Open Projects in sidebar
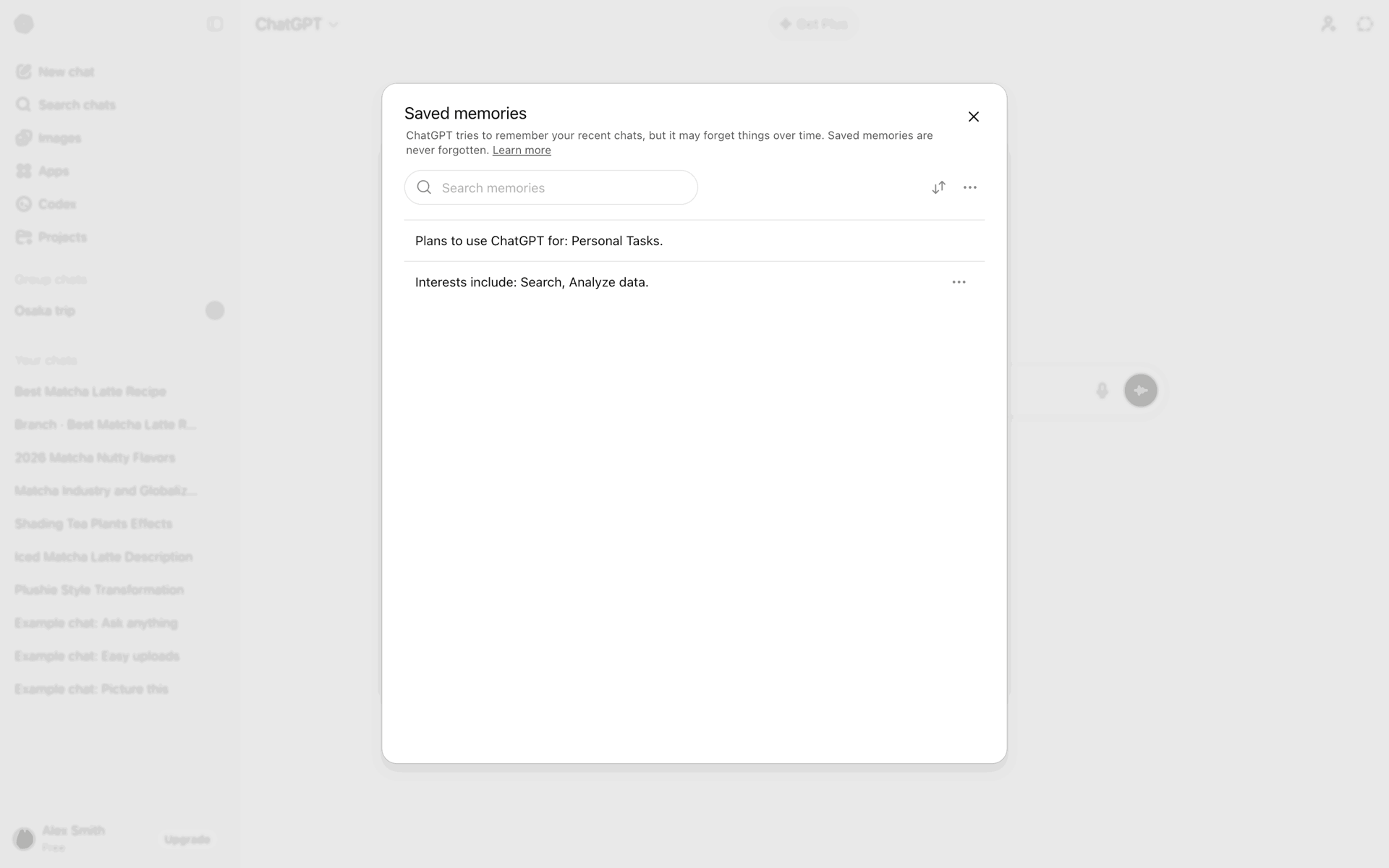1389x868 pixels. [x=119, y=237]
